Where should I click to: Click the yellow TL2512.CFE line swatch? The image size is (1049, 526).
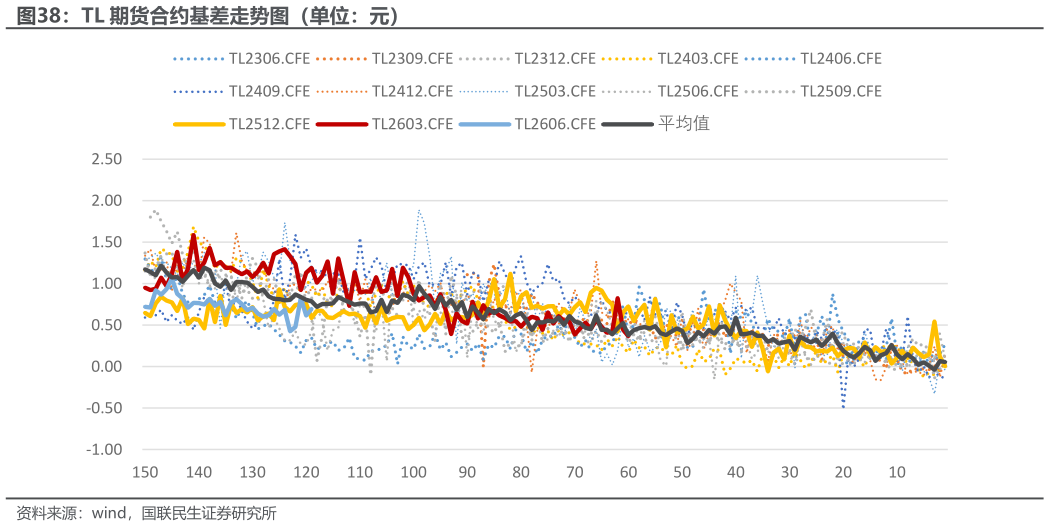198,124
